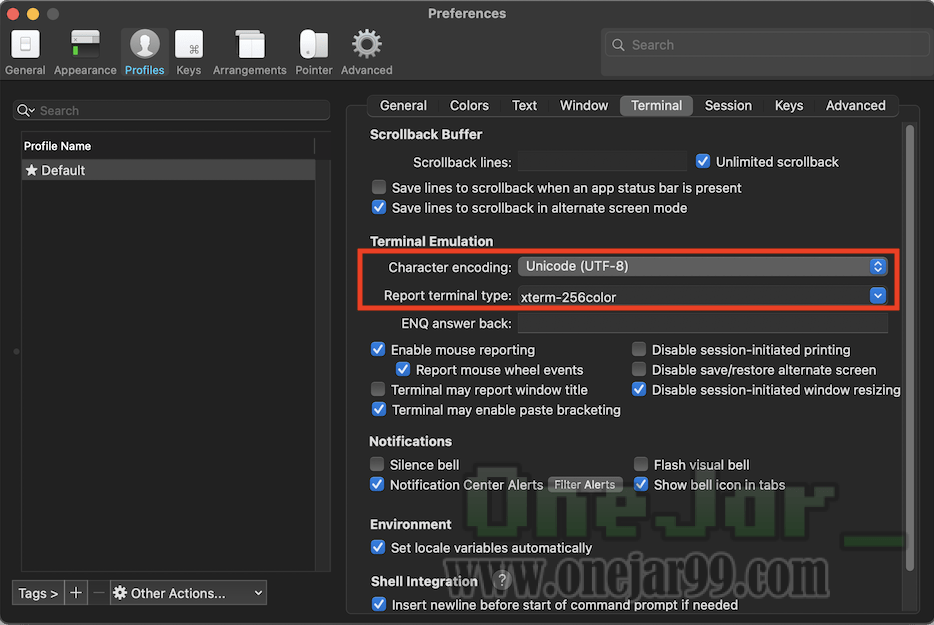Switch to Session tab
Image resolution: width=934 pixels, height=625 pixels.
point(728,105)
